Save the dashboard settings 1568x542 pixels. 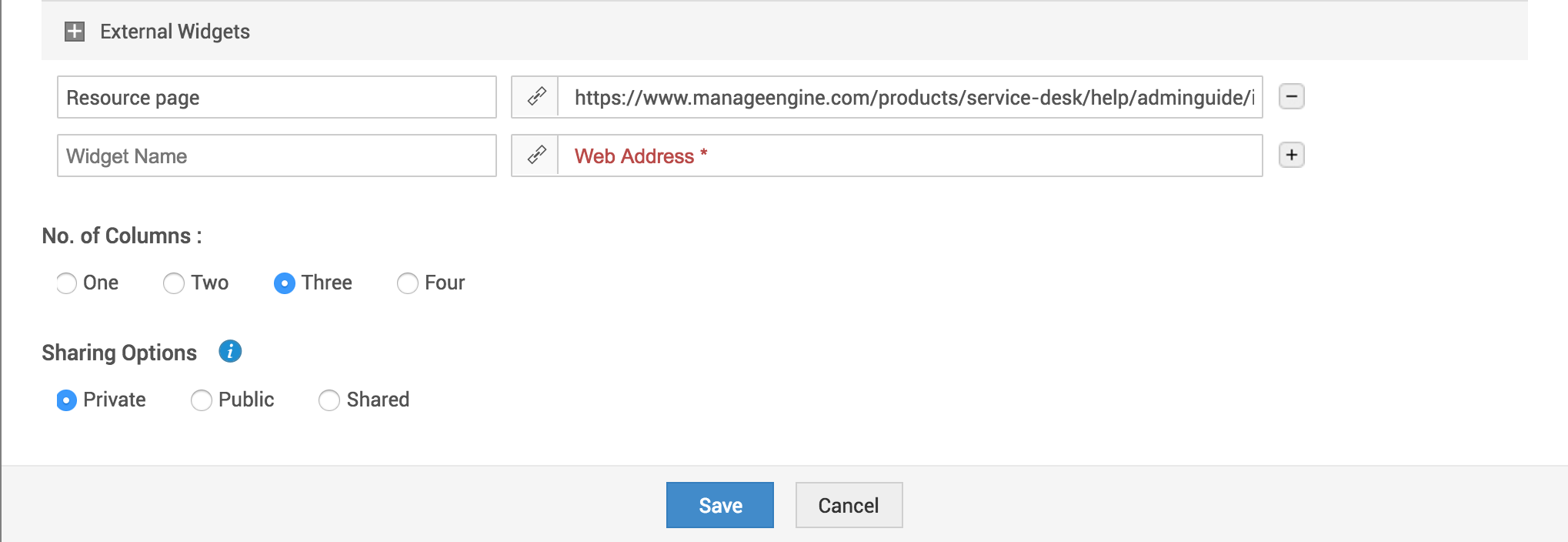719,505
